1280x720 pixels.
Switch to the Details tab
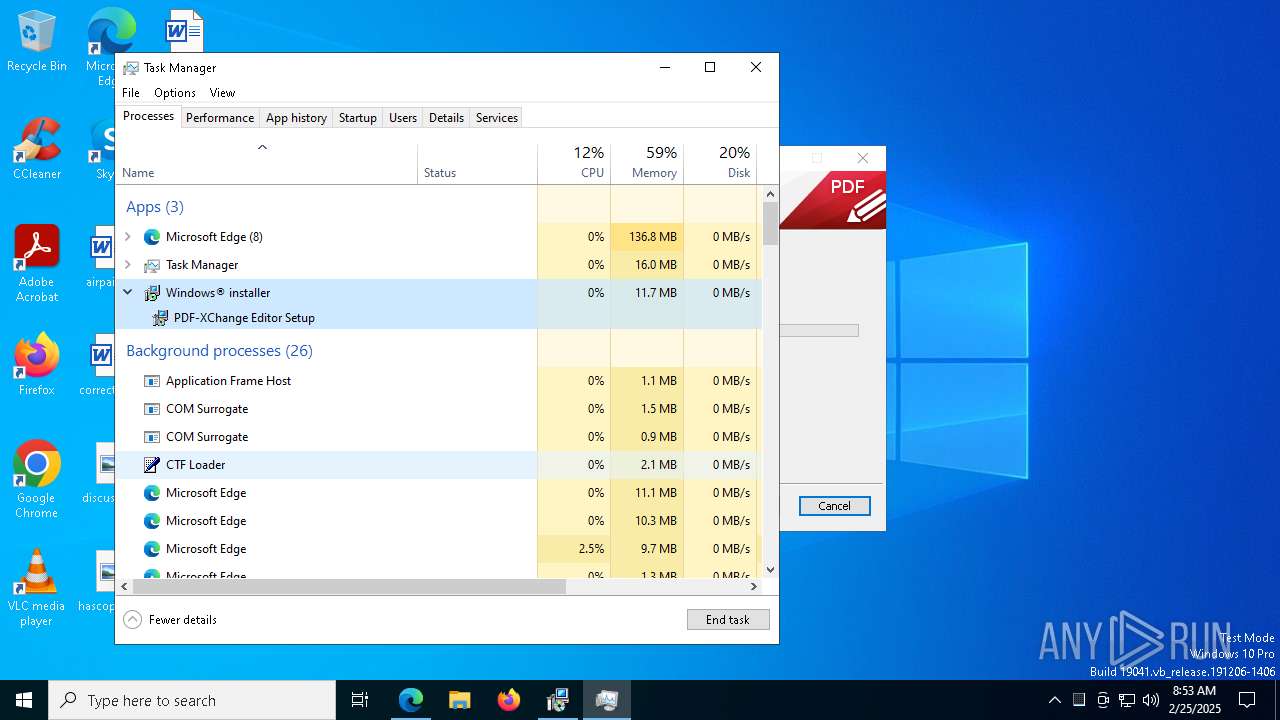(446, 118)
